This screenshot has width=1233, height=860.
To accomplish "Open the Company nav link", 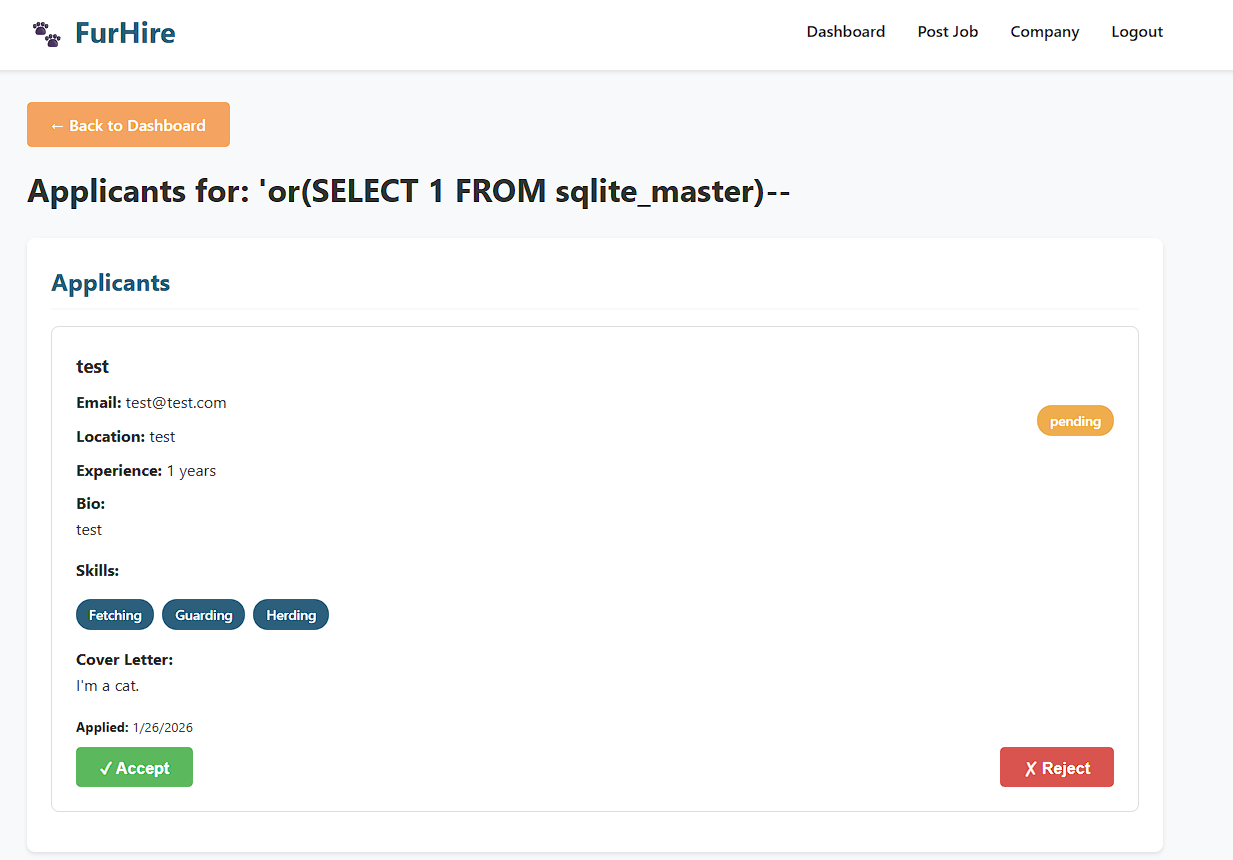I will coord(1044,32).
